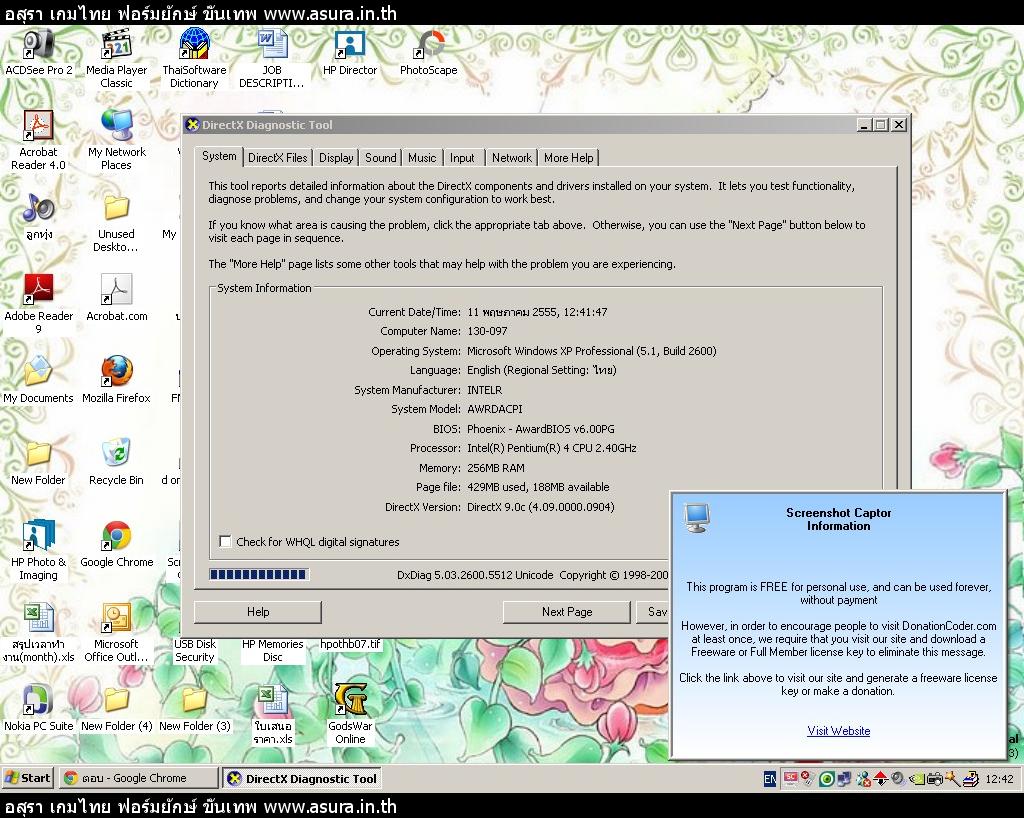Viewport: 1024px width, 818px height.
Task: Switch to the Display tab
Action: click(x=336, y=158)
